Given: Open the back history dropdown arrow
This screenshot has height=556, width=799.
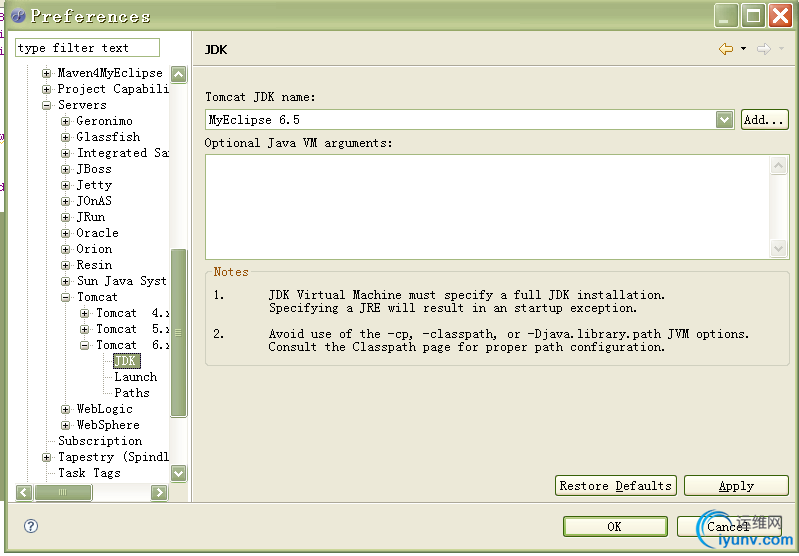Looking at the screenshot, I should tap(743, 49).
